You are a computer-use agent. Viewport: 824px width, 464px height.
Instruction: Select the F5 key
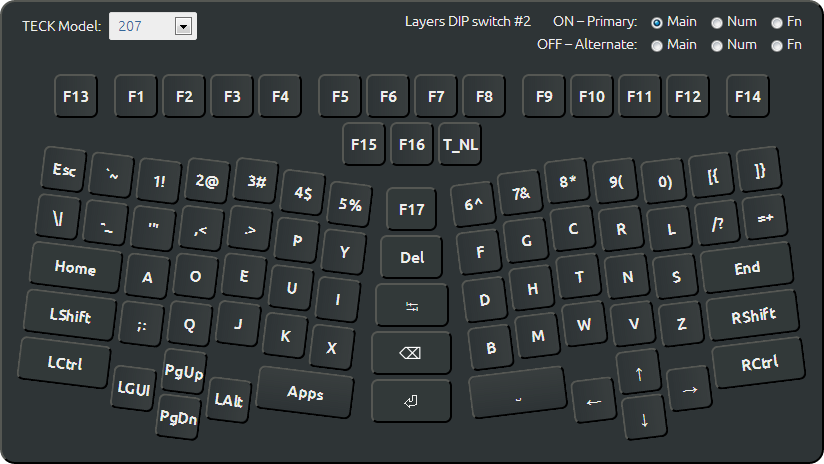point(340,96)
